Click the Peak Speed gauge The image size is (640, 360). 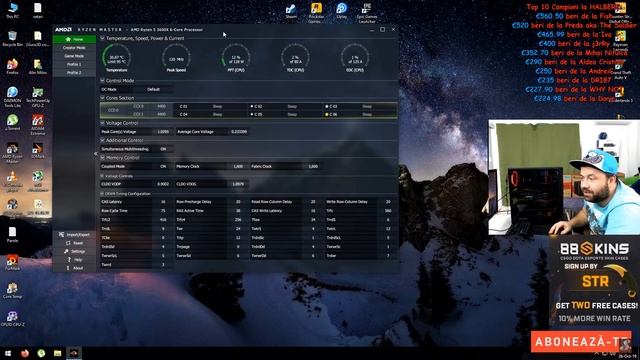(176, 58)
